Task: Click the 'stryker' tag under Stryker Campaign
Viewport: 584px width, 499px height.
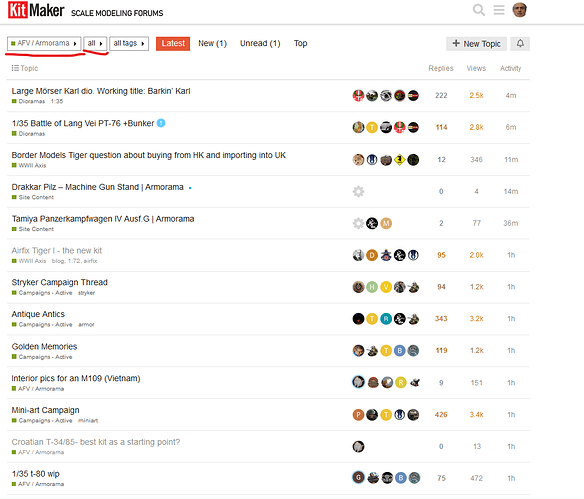Action: coord(86,293)
